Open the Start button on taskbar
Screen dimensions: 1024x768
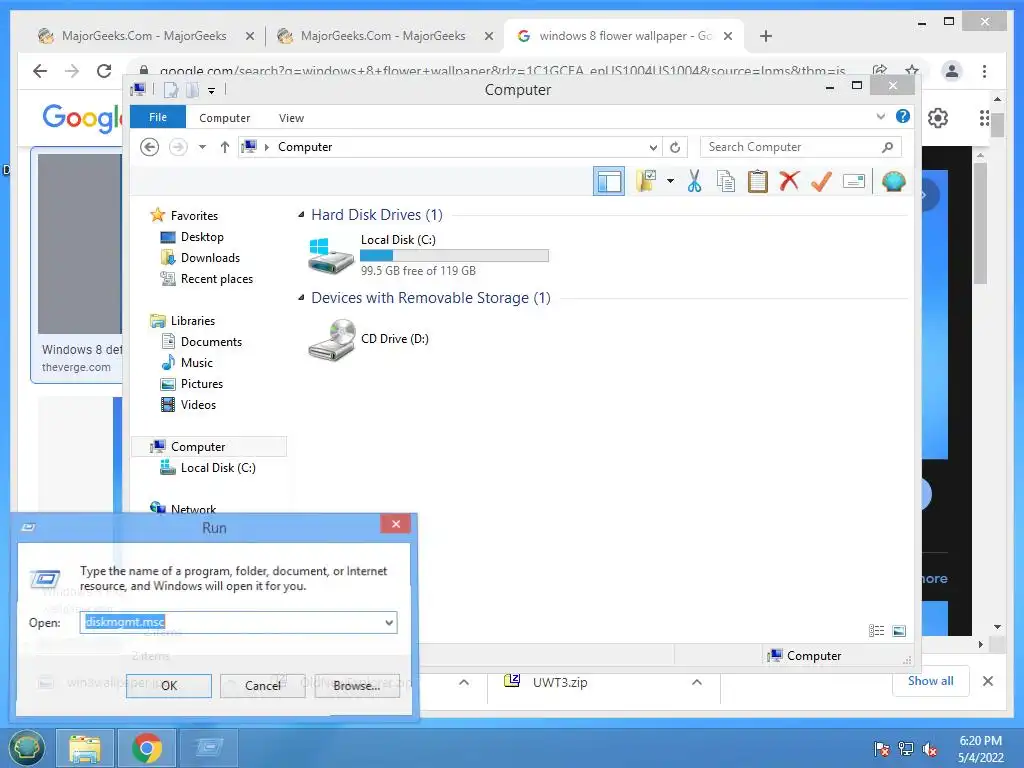(26, 748)
